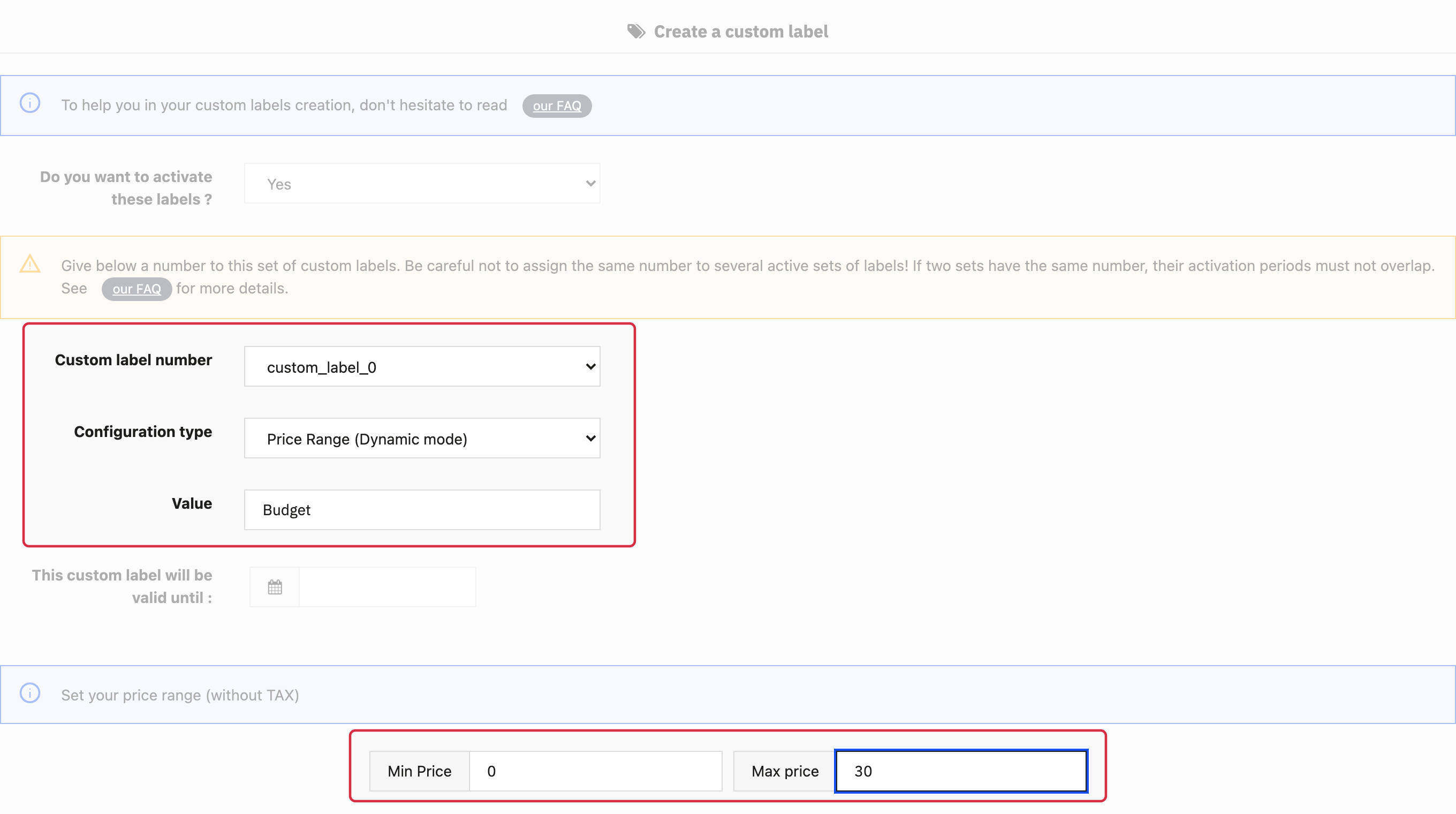
Task: Click the info icon in the FAQ help banner
Action: click(30, 103)
